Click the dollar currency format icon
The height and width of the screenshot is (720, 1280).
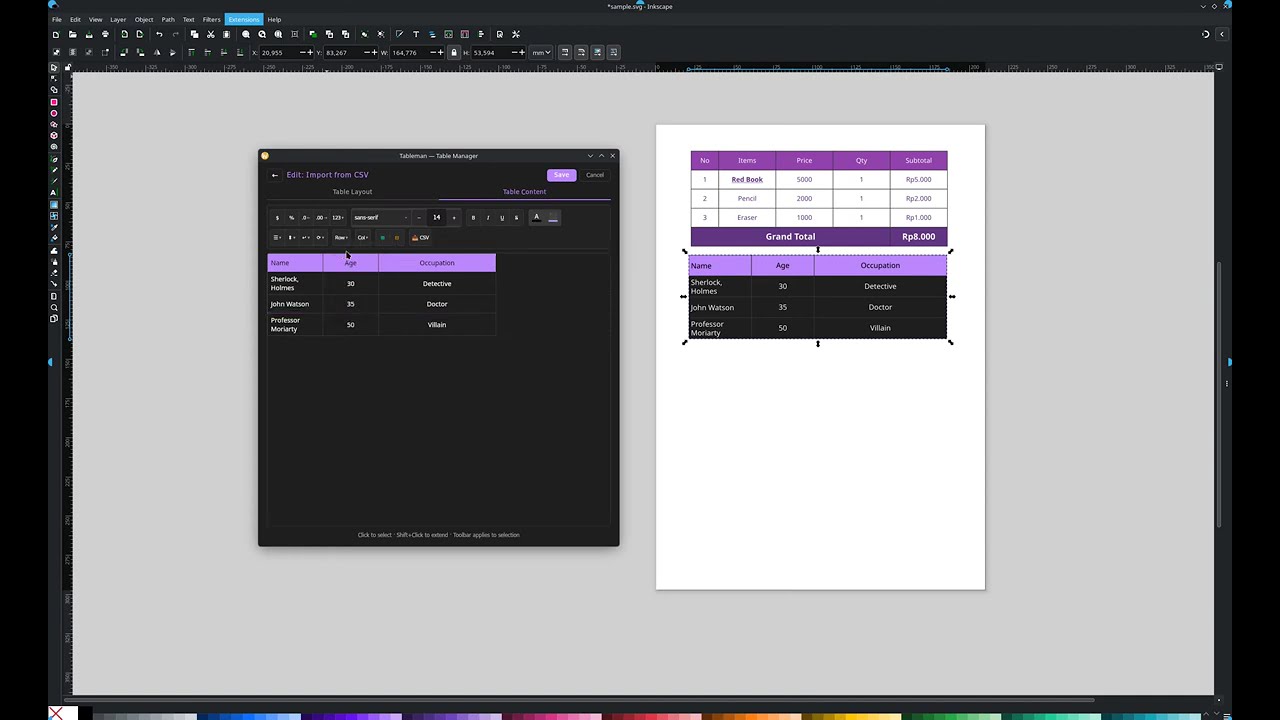tap(277, 217)
